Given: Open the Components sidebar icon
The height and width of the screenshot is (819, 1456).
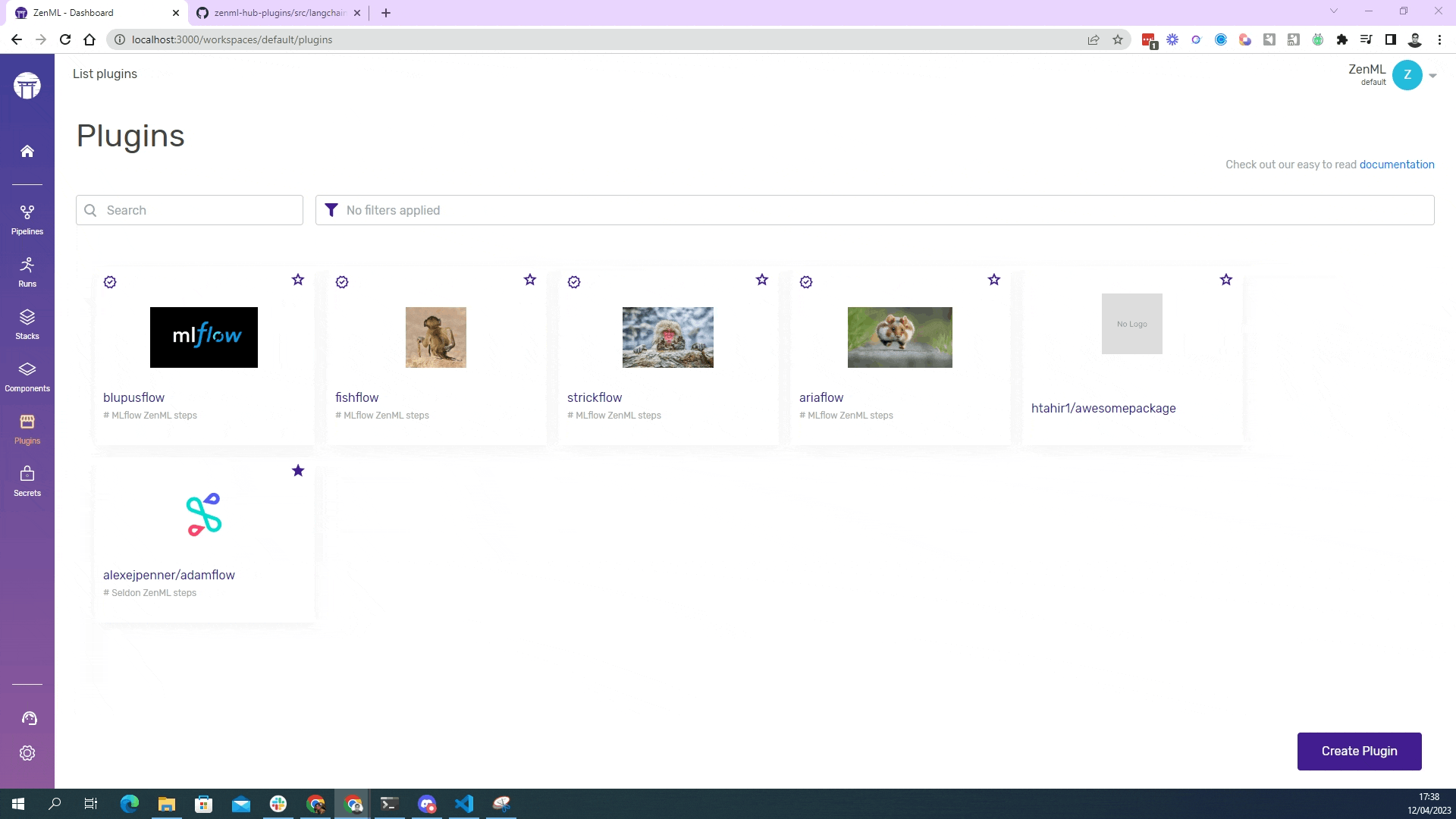Looking at the screenshot, I should coord(27,376).
